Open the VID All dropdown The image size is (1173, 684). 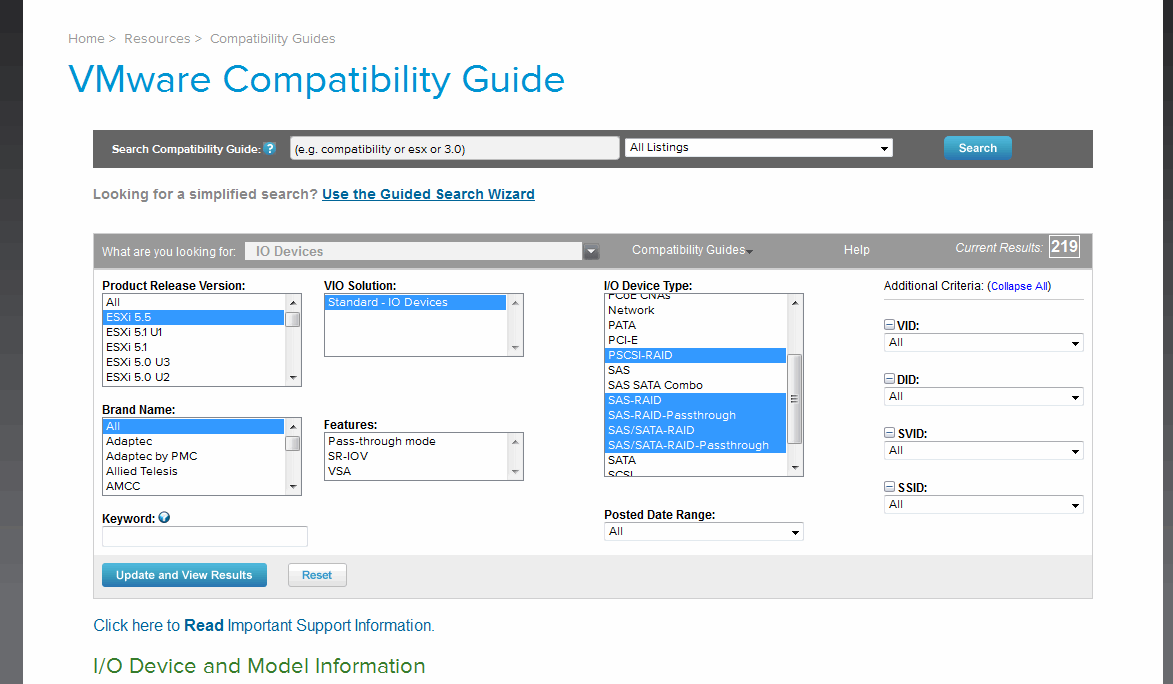[983, 343]
